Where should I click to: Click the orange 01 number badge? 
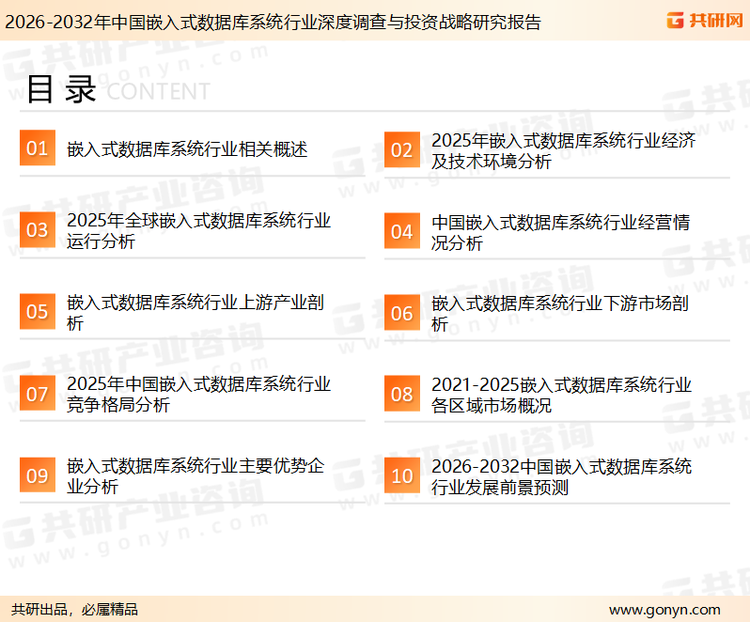tap(37, 148)
